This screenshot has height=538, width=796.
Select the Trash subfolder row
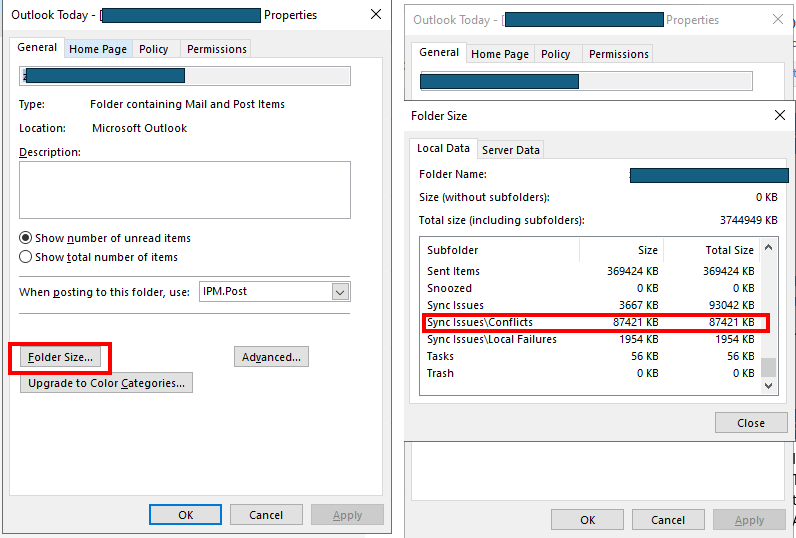[590, 373]
